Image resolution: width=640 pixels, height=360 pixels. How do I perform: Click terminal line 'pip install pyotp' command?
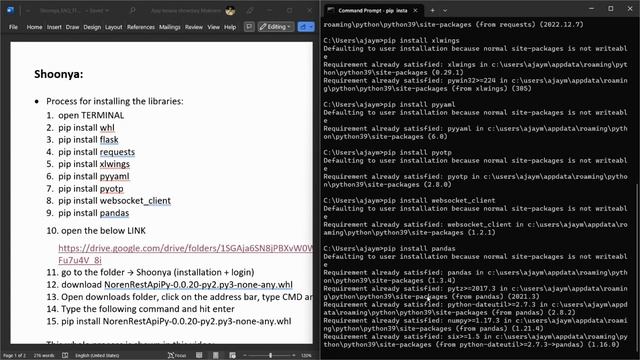tap(418, 152)
